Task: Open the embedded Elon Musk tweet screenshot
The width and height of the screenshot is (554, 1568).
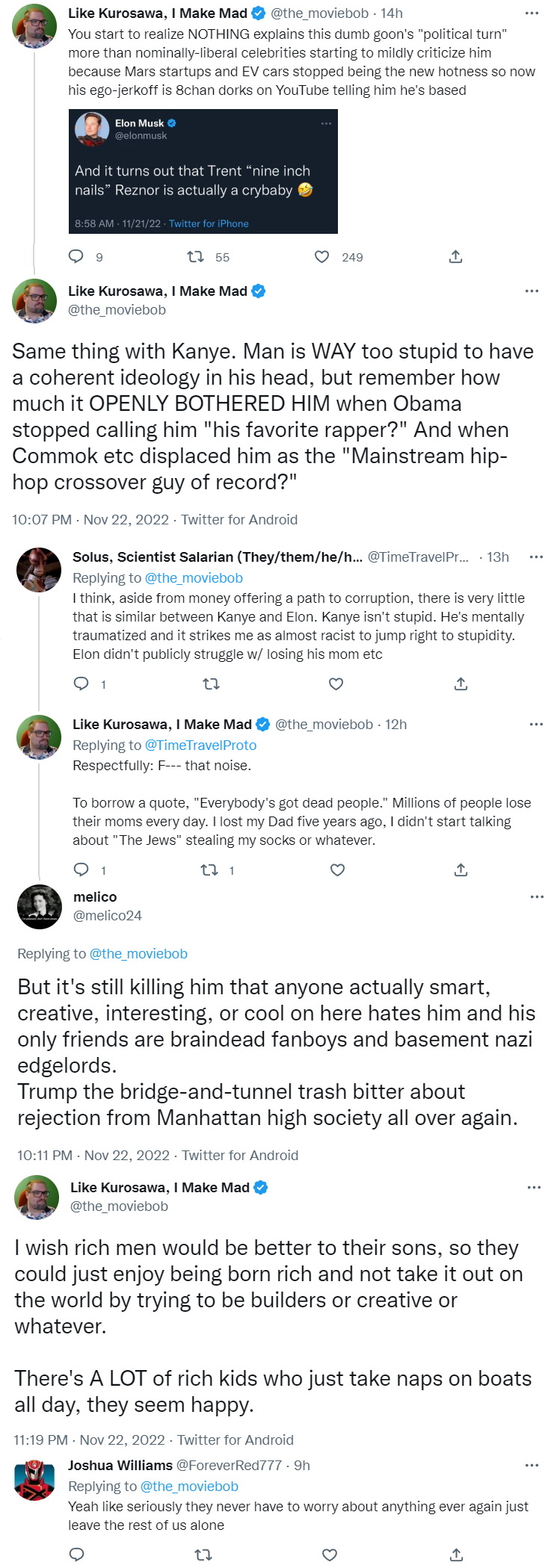Action: (x=203, y=171)
